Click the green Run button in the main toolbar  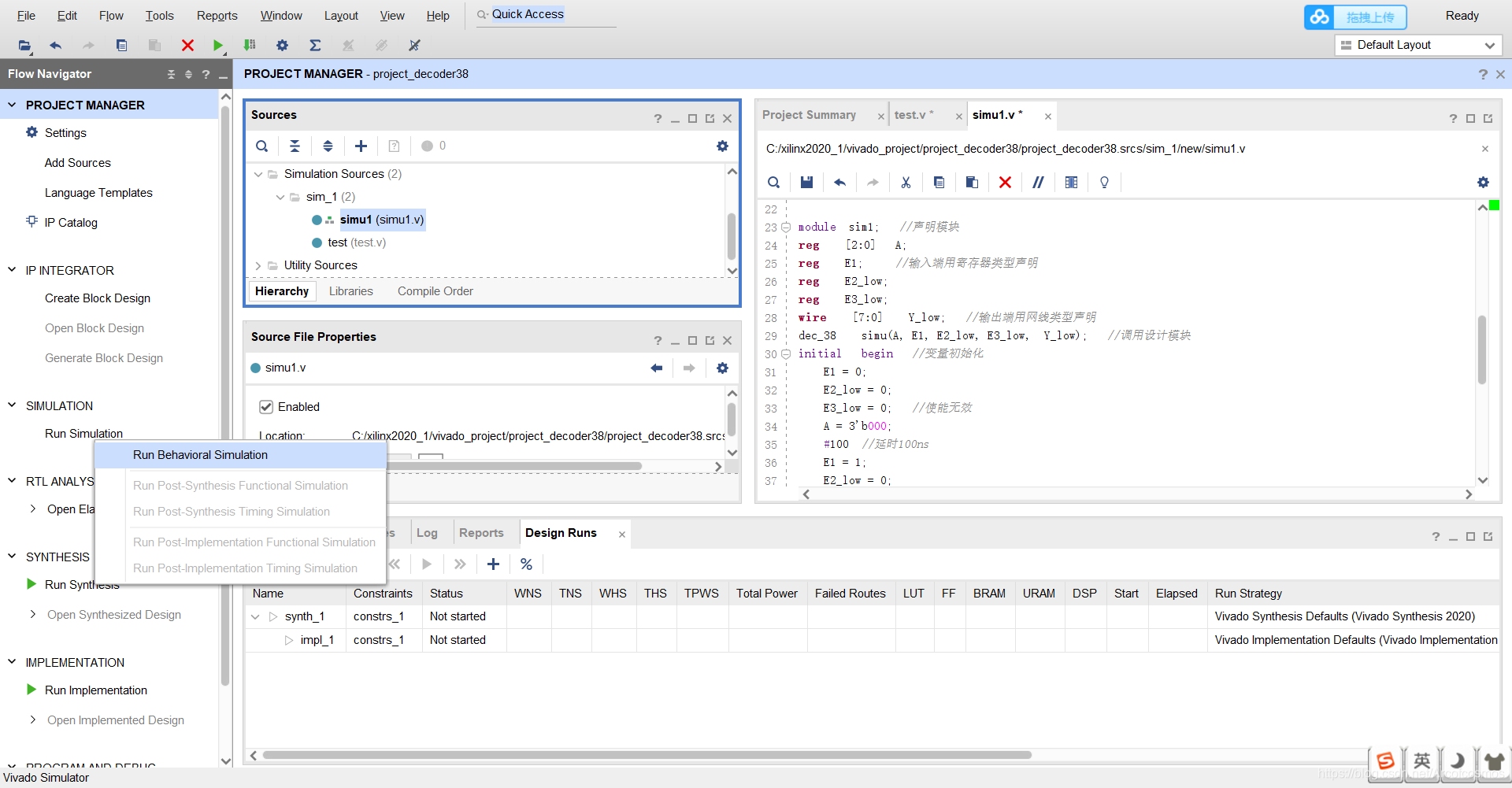[218, 45]
